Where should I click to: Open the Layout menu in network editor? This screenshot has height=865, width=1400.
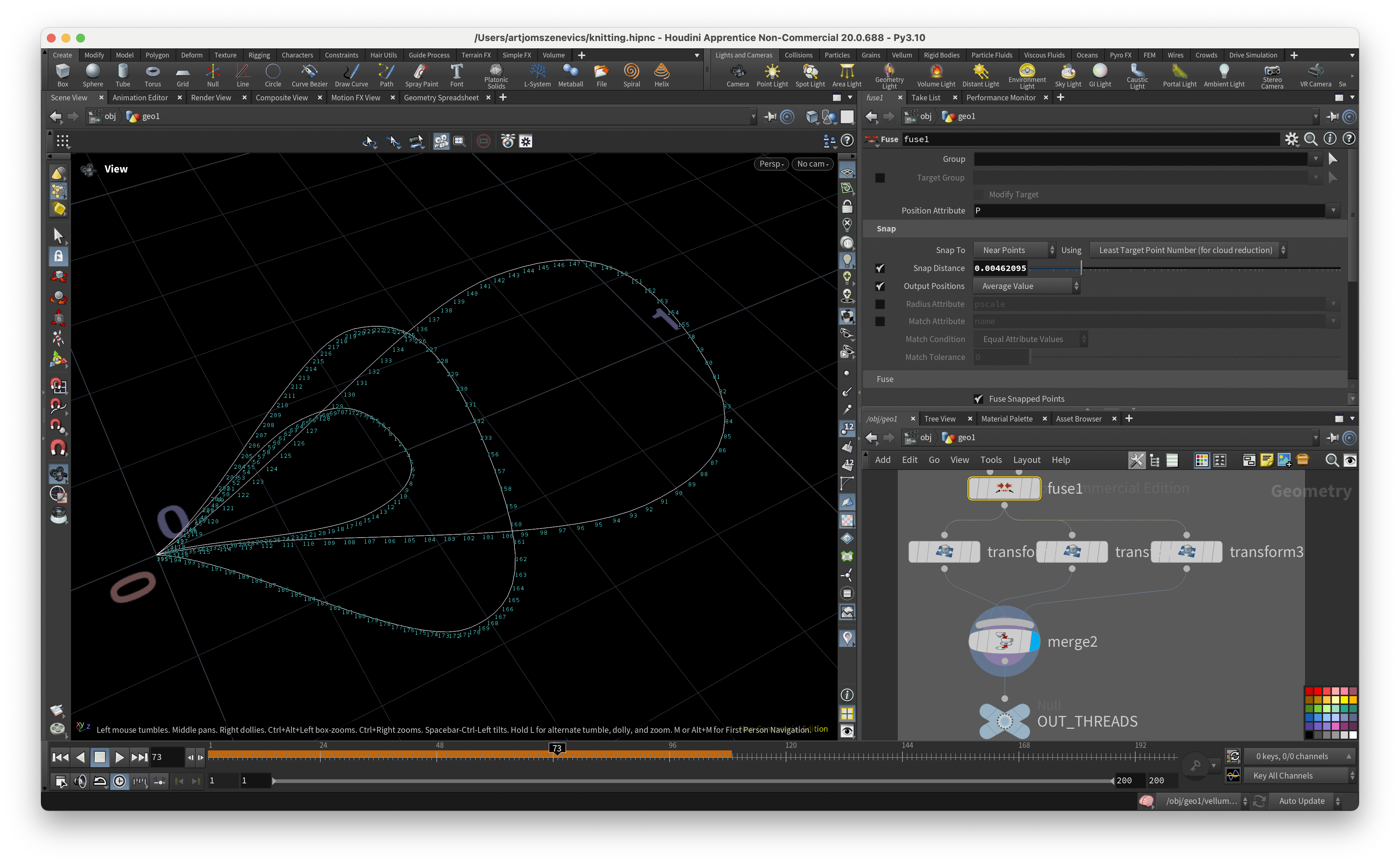click(x=1026, y=460)
